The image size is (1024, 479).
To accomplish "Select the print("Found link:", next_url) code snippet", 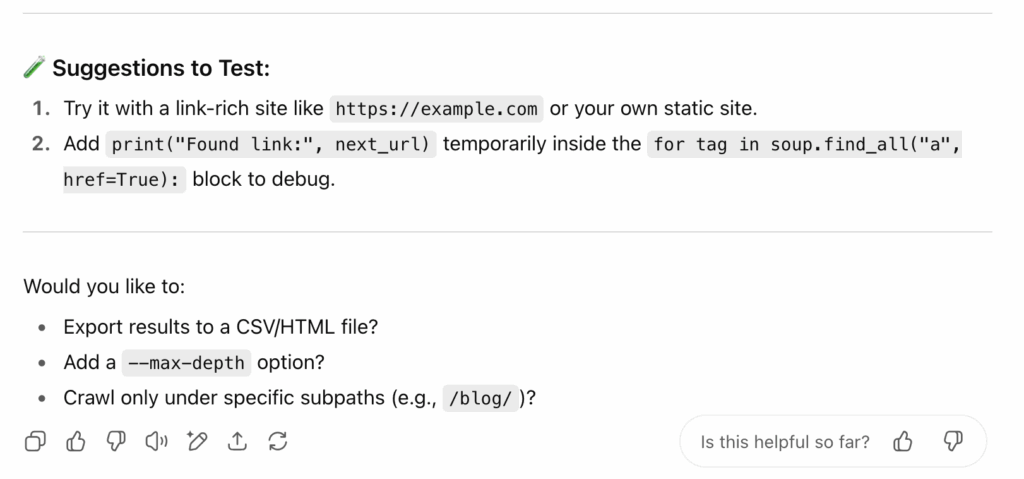I will point(271,144).
